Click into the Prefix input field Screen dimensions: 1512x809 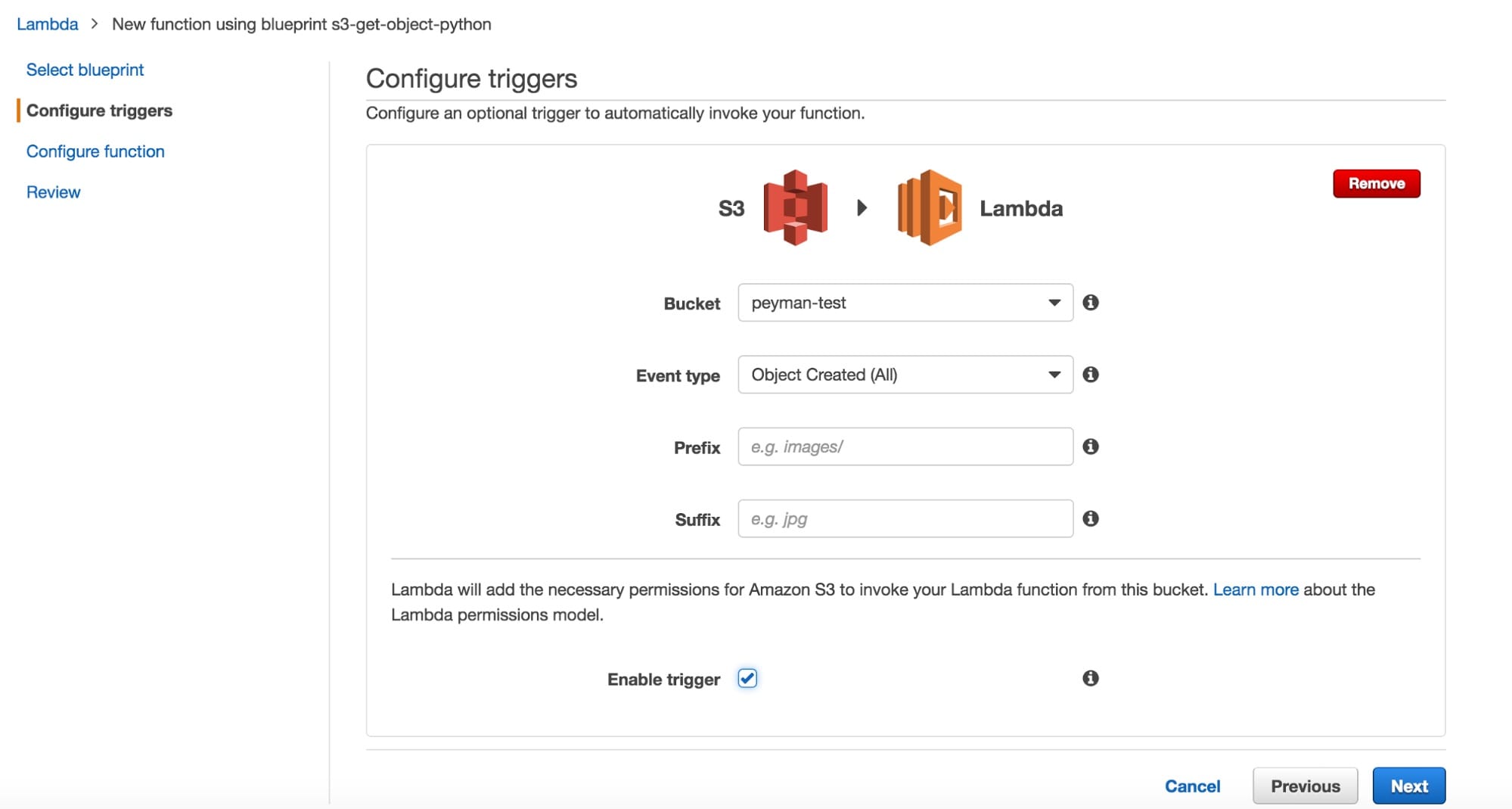(x=905, y=447)
